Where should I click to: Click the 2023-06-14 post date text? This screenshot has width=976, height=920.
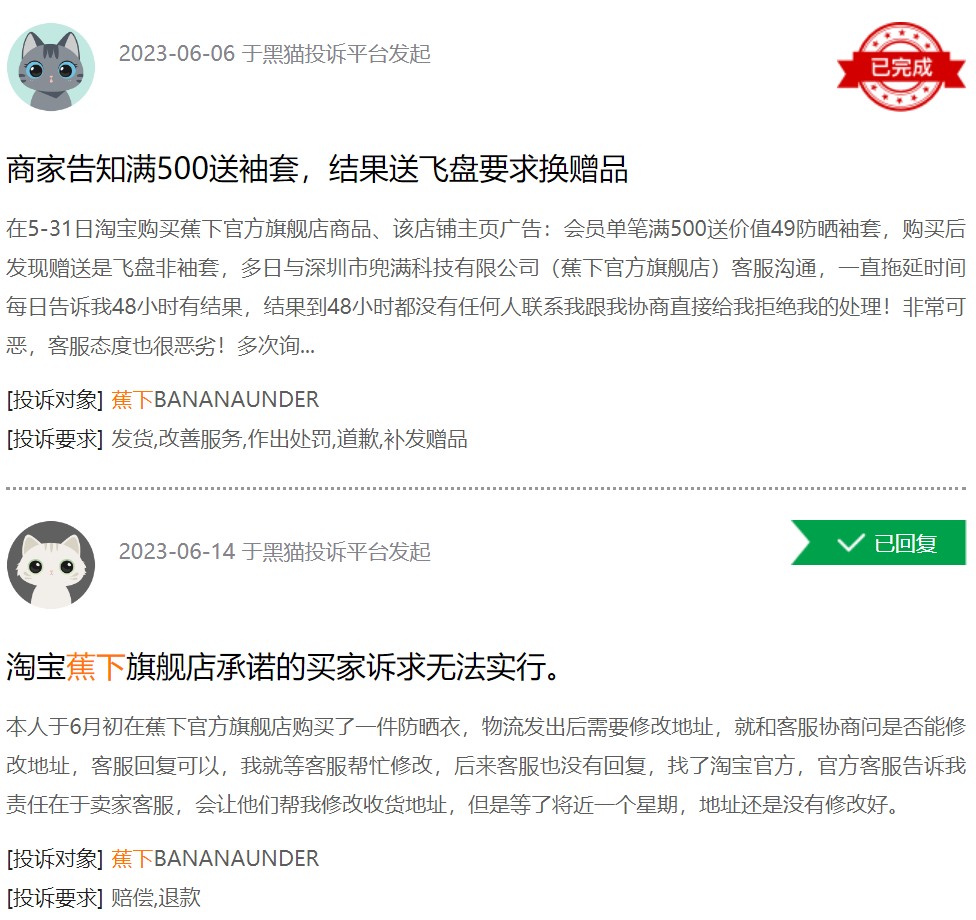click(x=177, y=552)
